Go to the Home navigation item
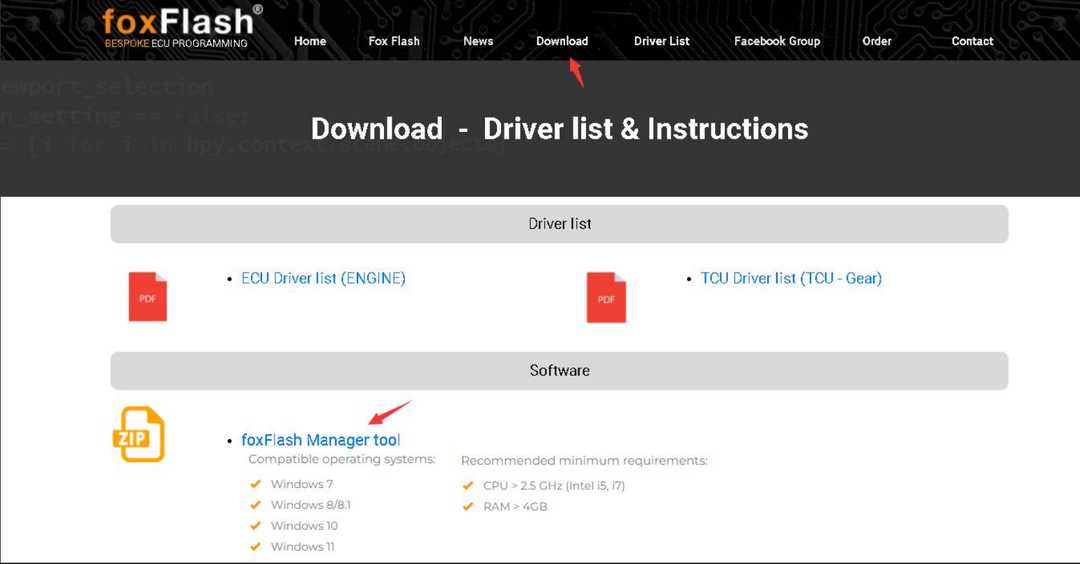 tap(310, 41)
